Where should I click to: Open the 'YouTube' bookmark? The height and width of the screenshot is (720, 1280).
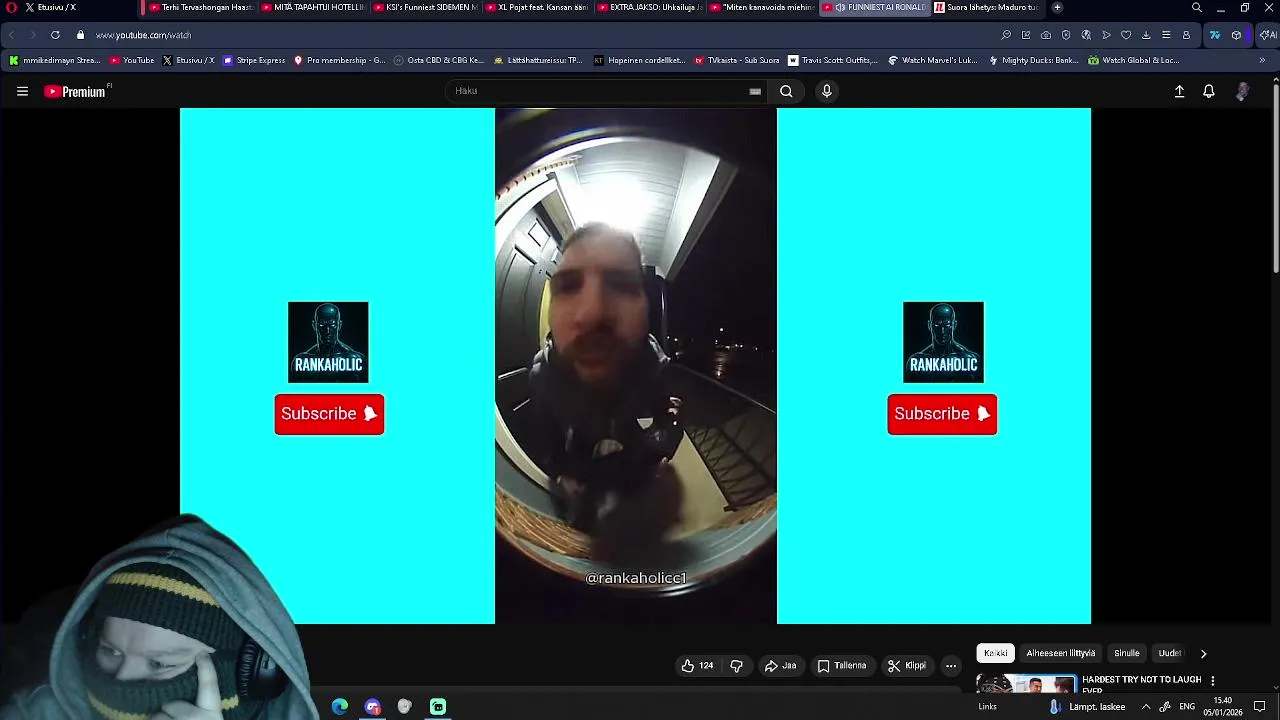click(x=132, y=60)
